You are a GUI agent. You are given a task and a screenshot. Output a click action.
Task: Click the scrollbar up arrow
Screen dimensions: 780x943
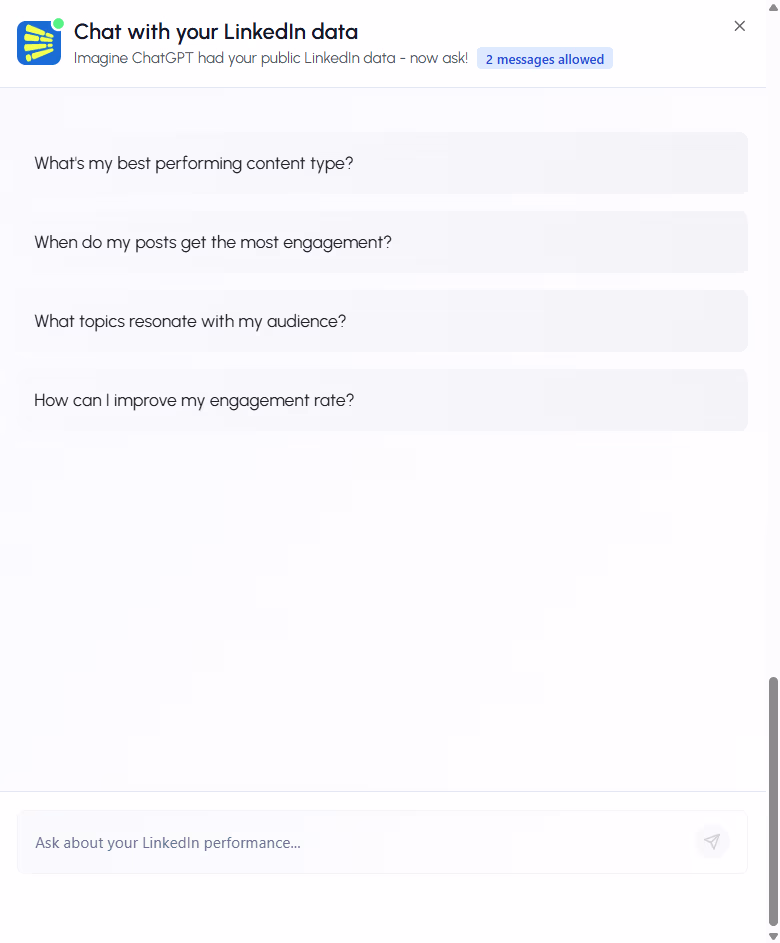[772, 7]
